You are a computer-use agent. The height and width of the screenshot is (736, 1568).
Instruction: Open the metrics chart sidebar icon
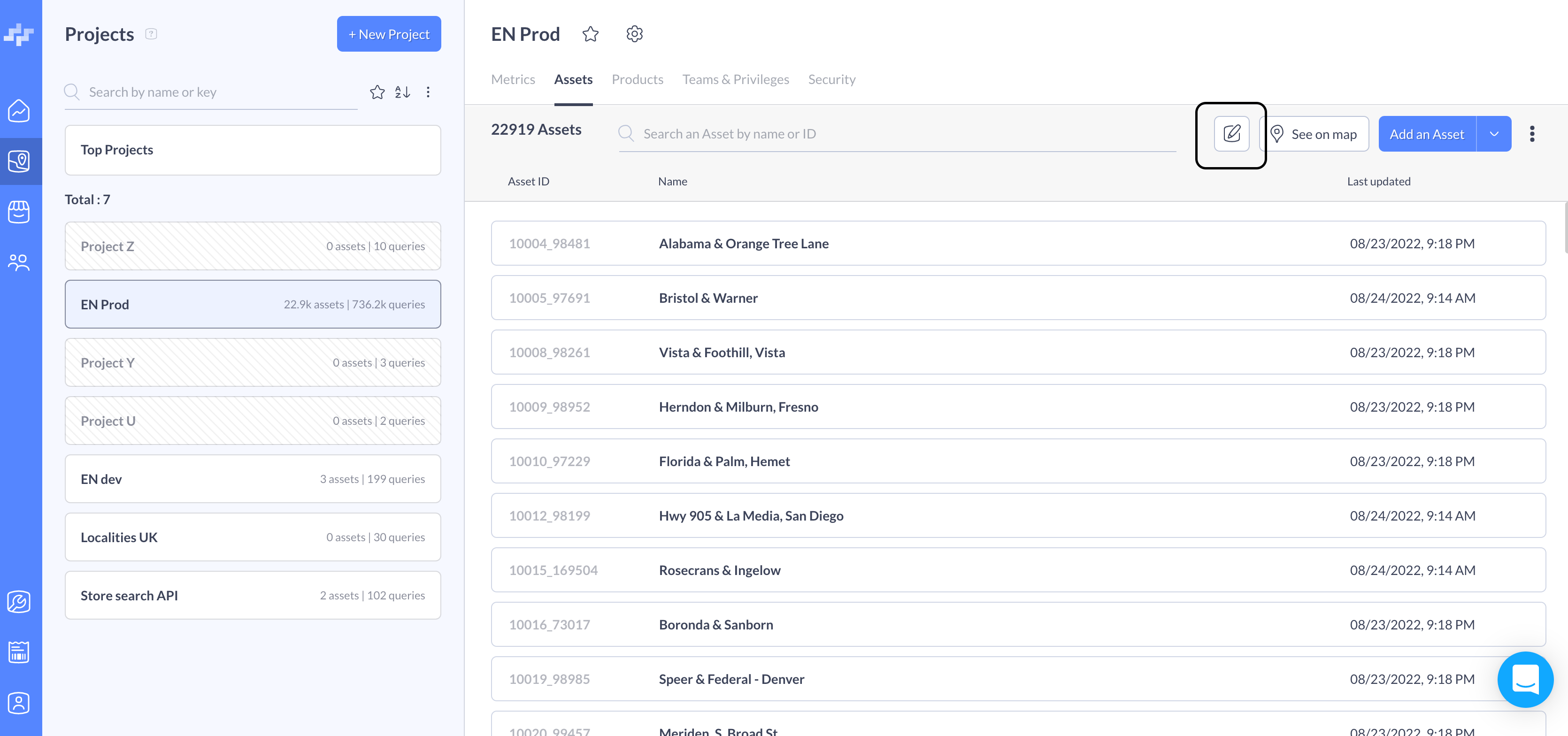pyautogui.click(x=19, y=111)
